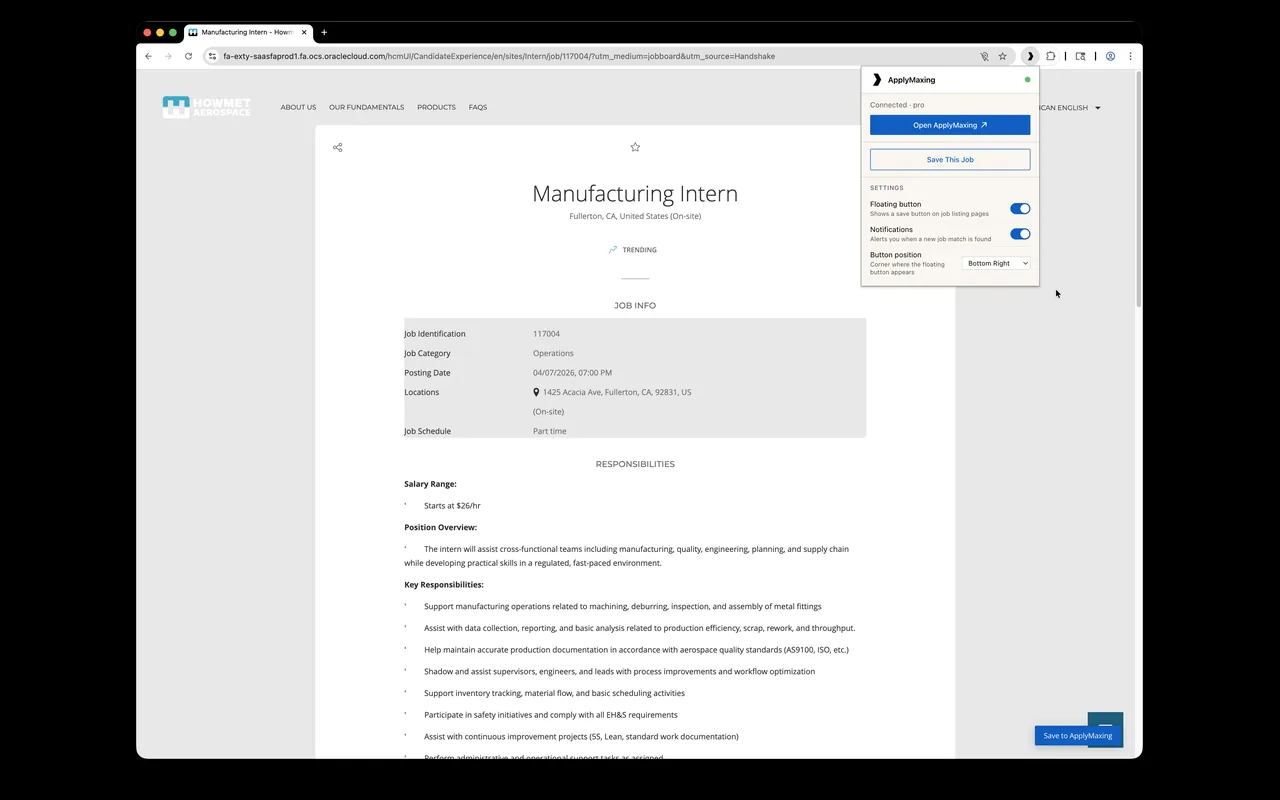Open the Chrome extensions puzzle icon
The width and height of the screenshot is (1280, 800).
click(x=1050, y=56)
